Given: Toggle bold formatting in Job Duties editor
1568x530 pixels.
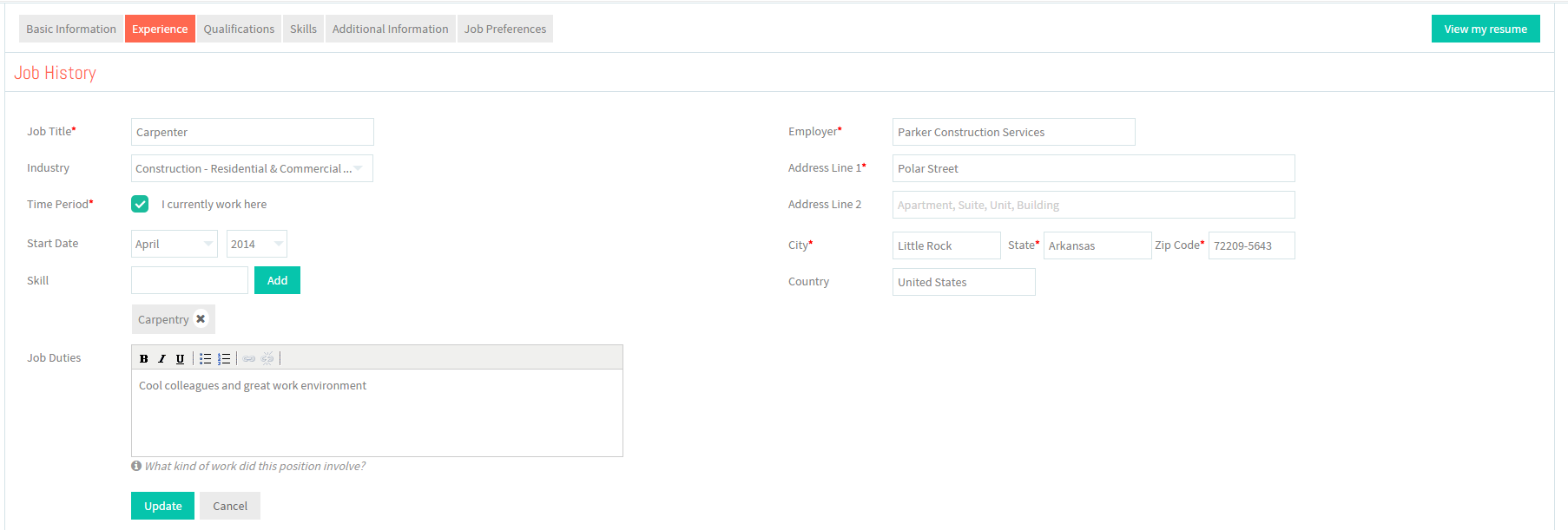Looking at the screenshot, I should [x=144, y=358].
